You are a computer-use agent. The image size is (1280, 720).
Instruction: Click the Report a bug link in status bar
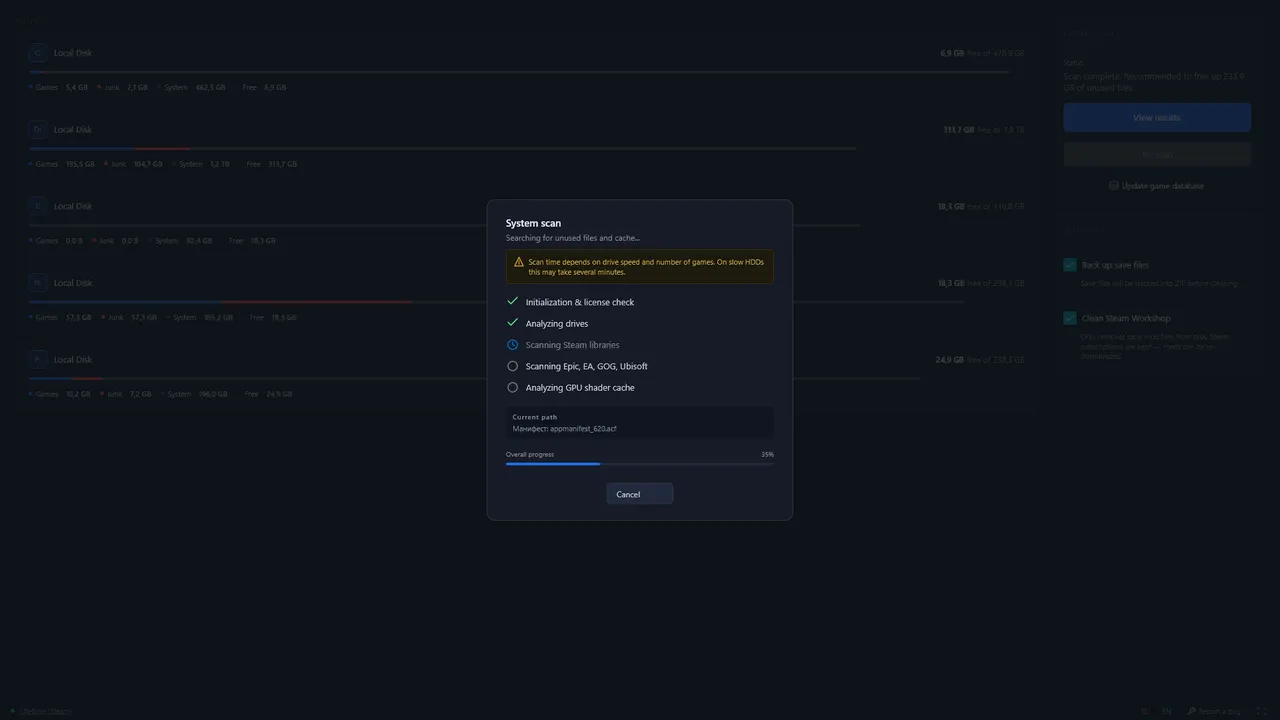[1214, 712]
